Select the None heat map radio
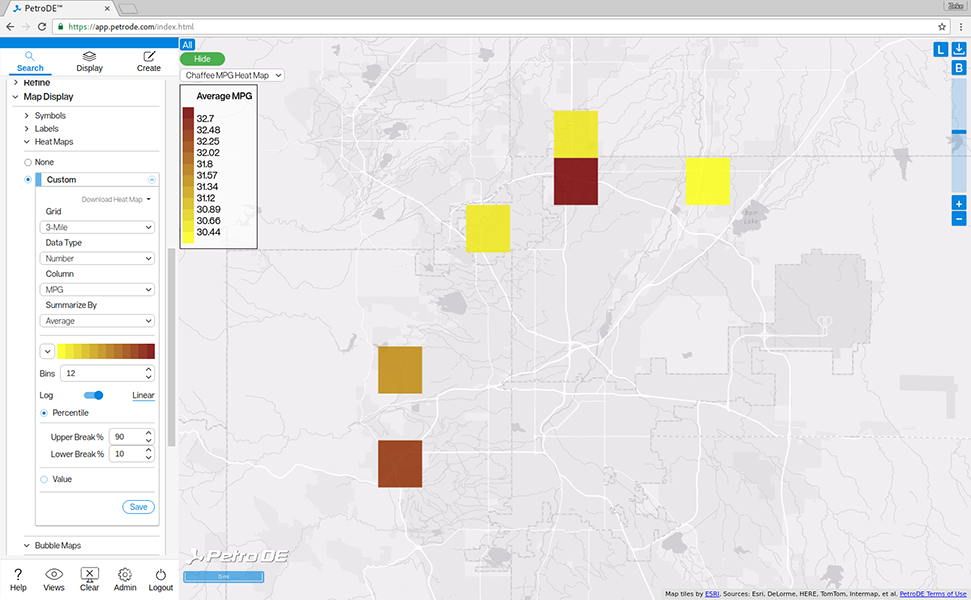Image resolution: width=971 pixels, height=600 pixels. 28,162
